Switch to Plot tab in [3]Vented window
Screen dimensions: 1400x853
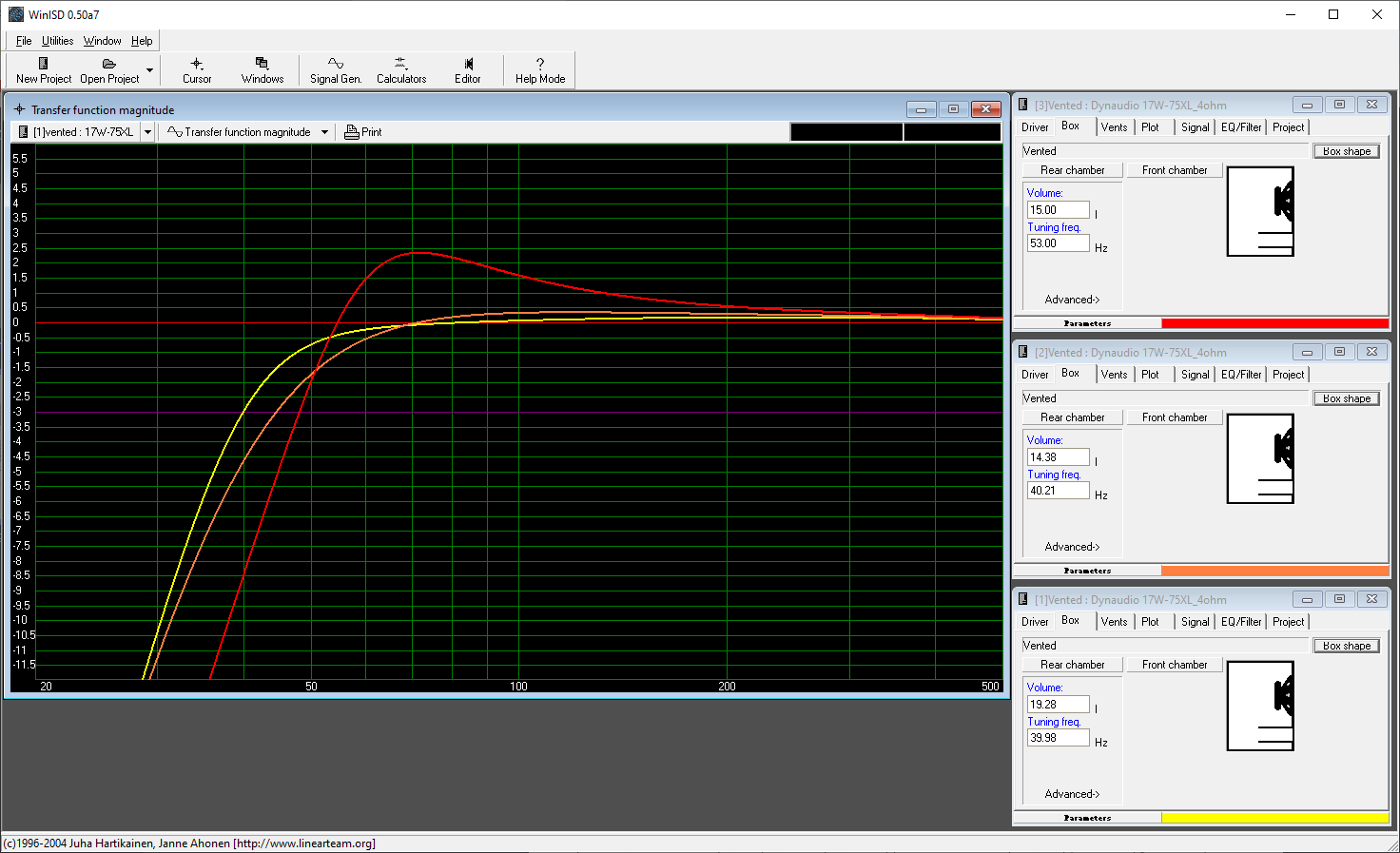tap(1150, 127)
